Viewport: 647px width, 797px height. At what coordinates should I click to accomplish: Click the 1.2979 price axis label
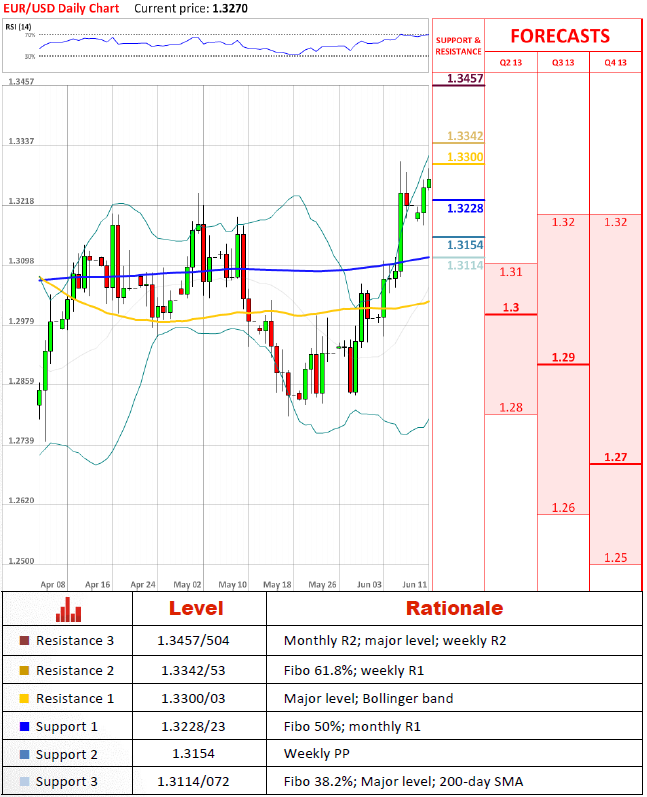point(21,321)
